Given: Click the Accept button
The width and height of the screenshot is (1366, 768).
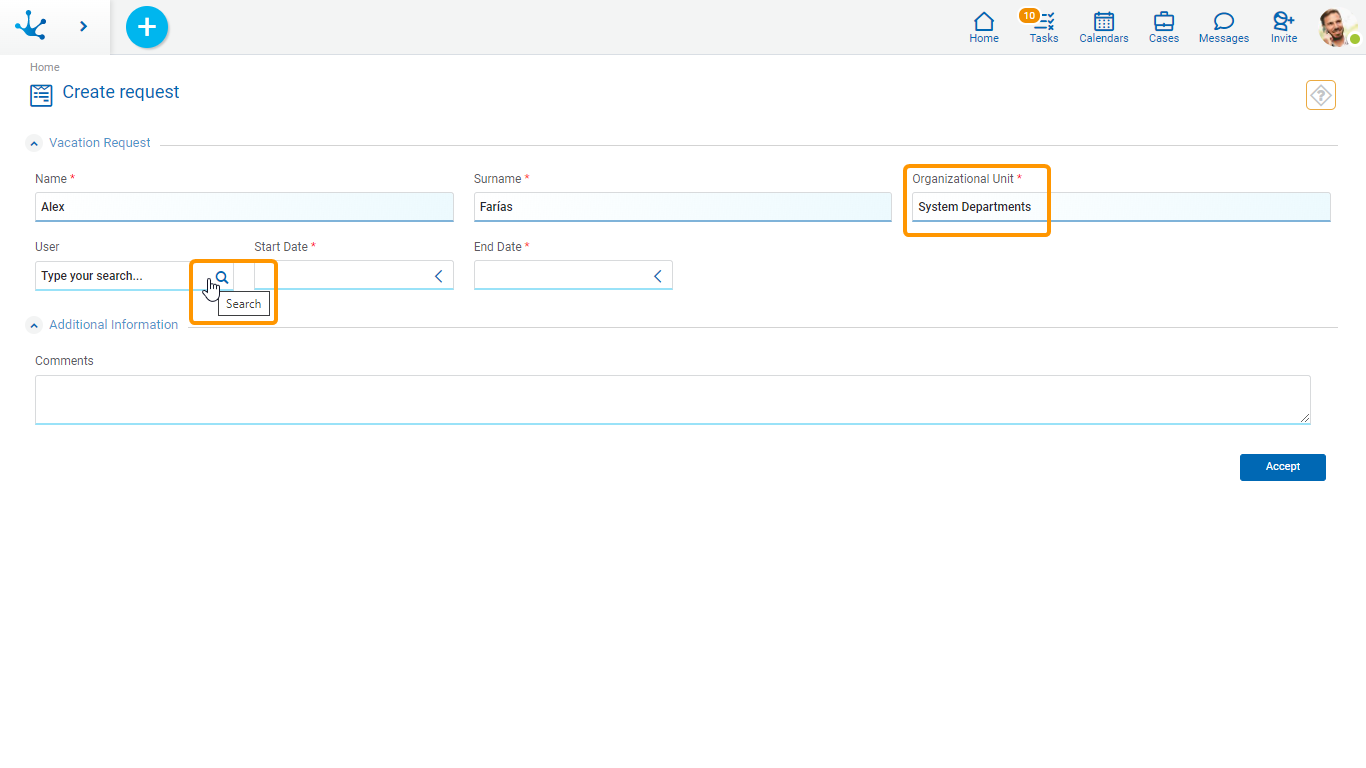Looking at the screenshot, I should pyautogui.click(x=1282, y=467).
